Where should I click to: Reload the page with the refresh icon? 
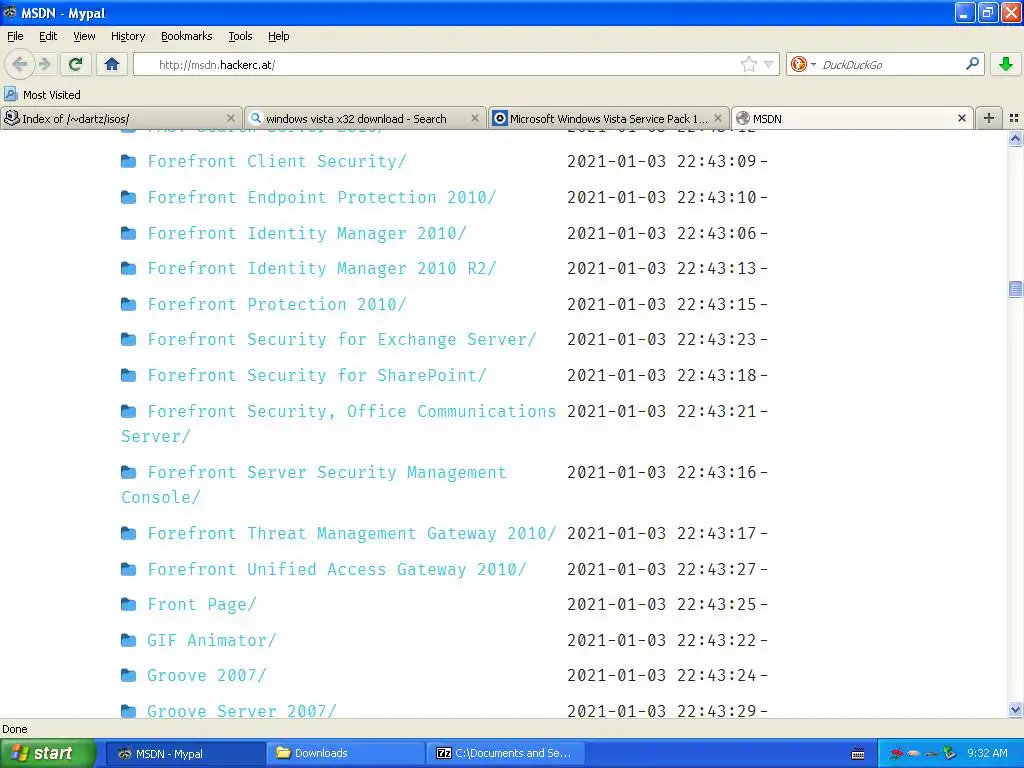pyautogui.click(x=75, y=64)
